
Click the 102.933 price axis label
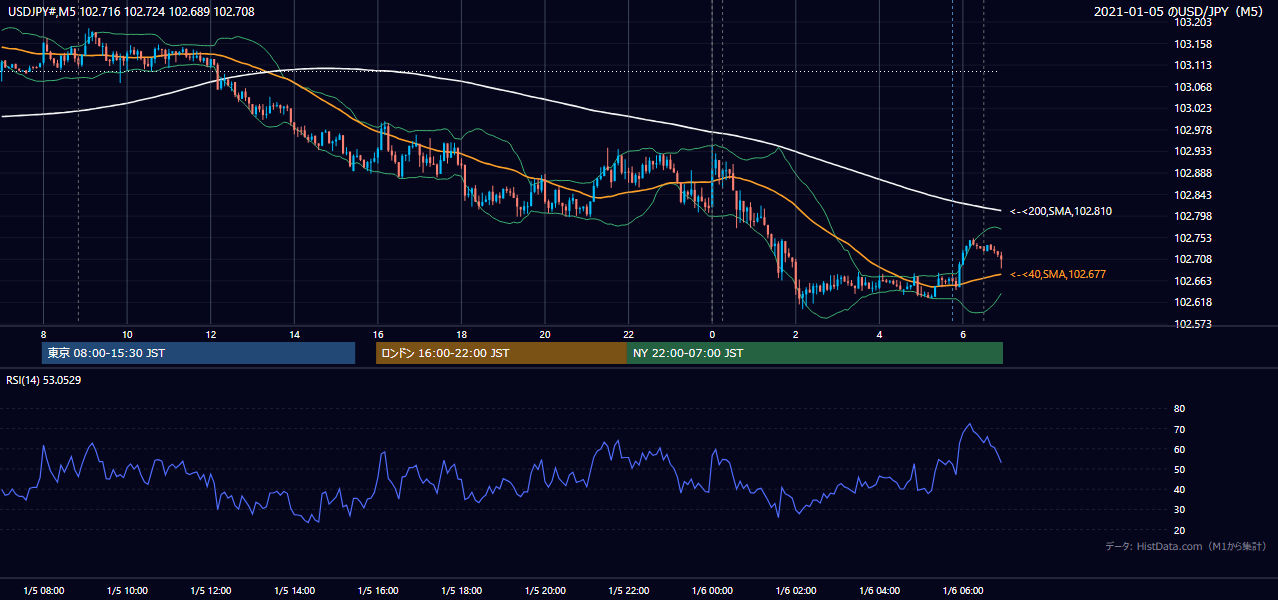pyautogui.click(x=1193, y=151)
